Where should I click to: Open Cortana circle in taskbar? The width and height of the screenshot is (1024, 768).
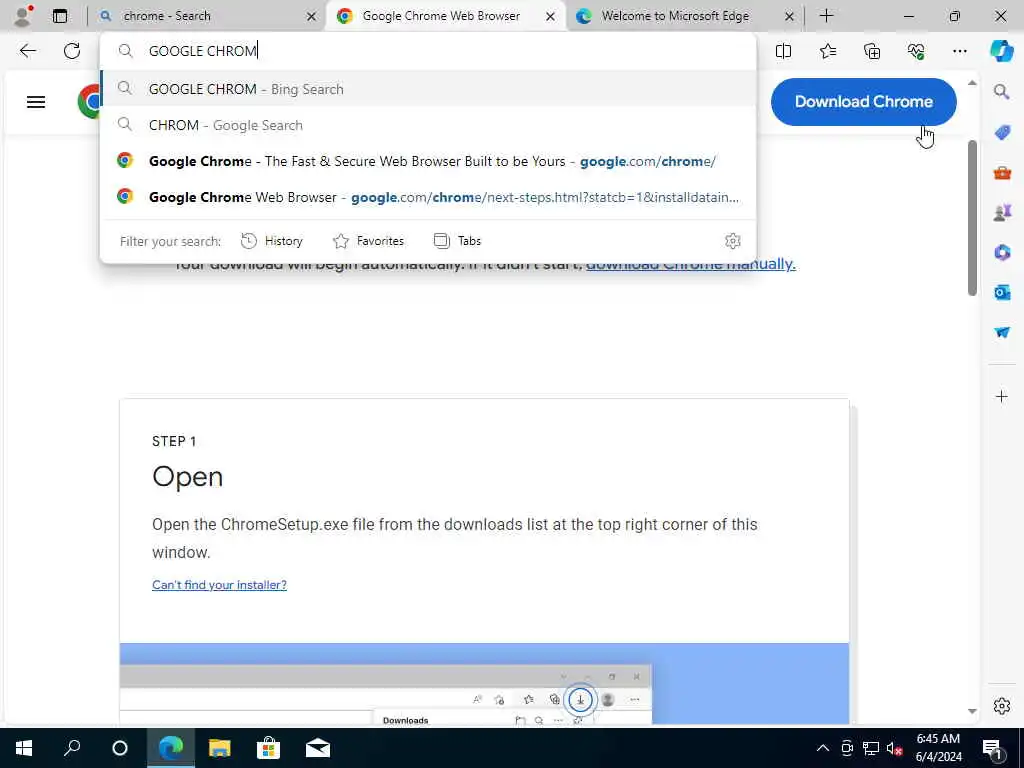(x=120, y=748)
